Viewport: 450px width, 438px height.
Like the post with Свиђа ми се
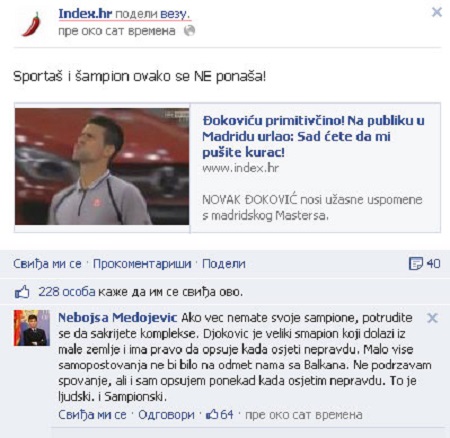pyautogui.click(x=47, y=264)
